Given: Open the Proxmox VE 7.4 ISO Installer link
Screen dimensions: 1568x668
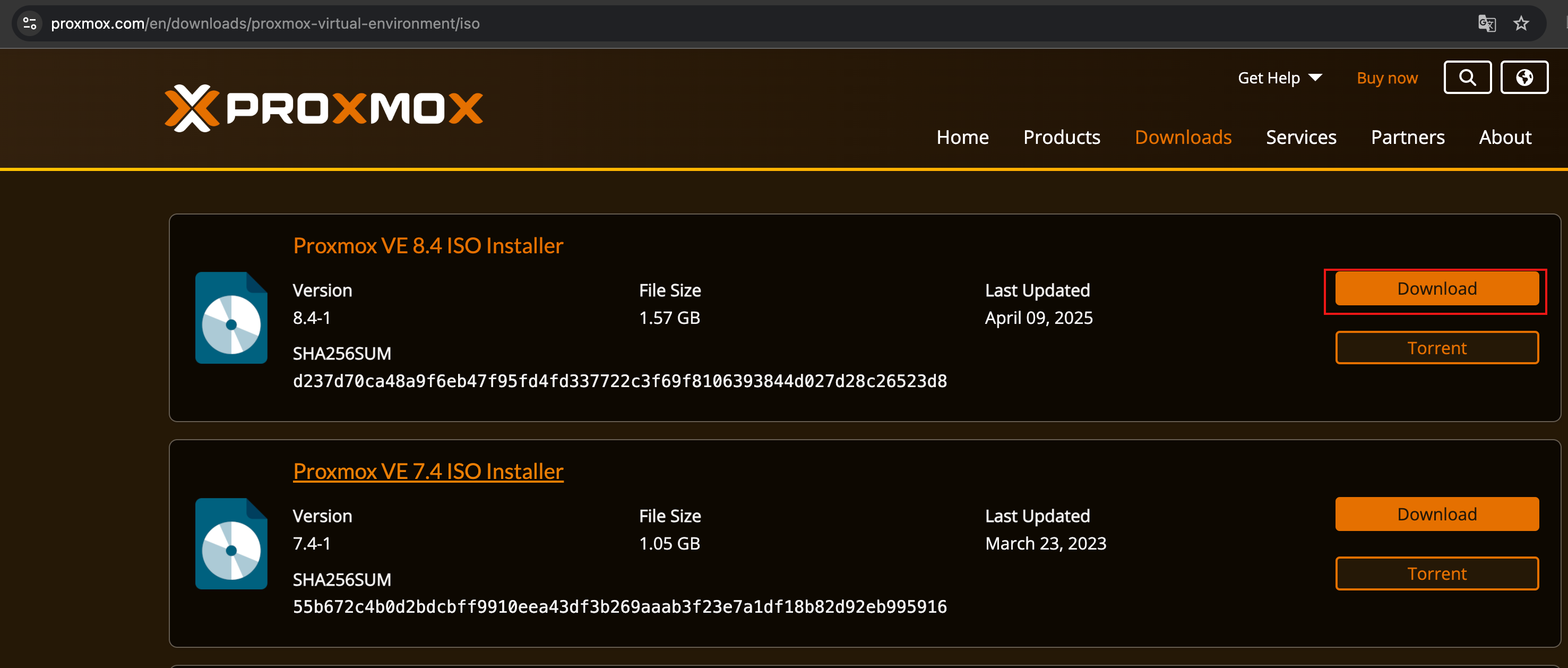Looking at the screenshot, I should click(428, 472).
